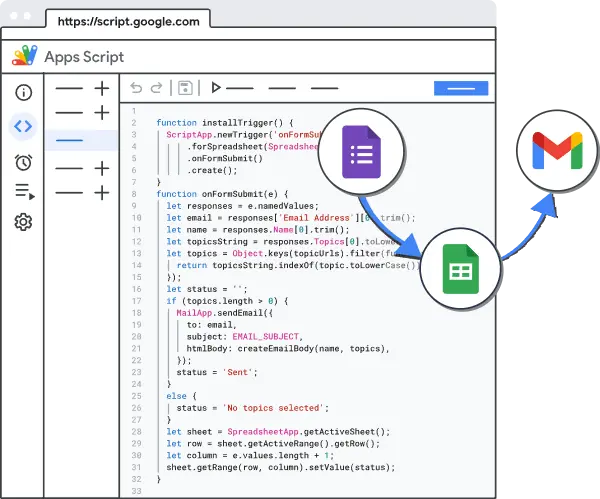Screen dimensions: 600x499
Task: Click 'return topicsString.indexOf' code line
Action: coord(298,265)
